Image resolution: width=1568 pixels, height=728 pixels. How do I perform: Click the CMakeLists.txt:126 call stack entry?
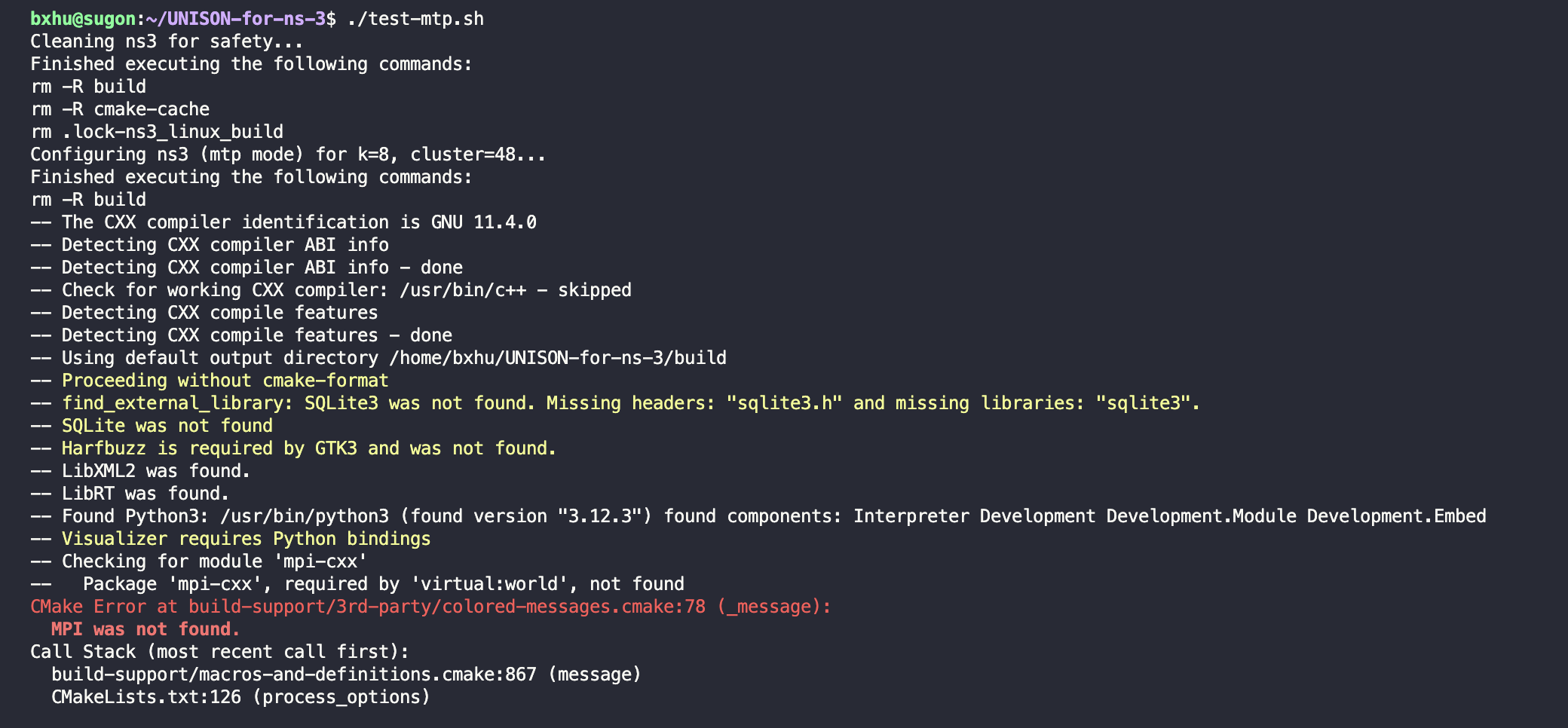(x=146, y=697)
